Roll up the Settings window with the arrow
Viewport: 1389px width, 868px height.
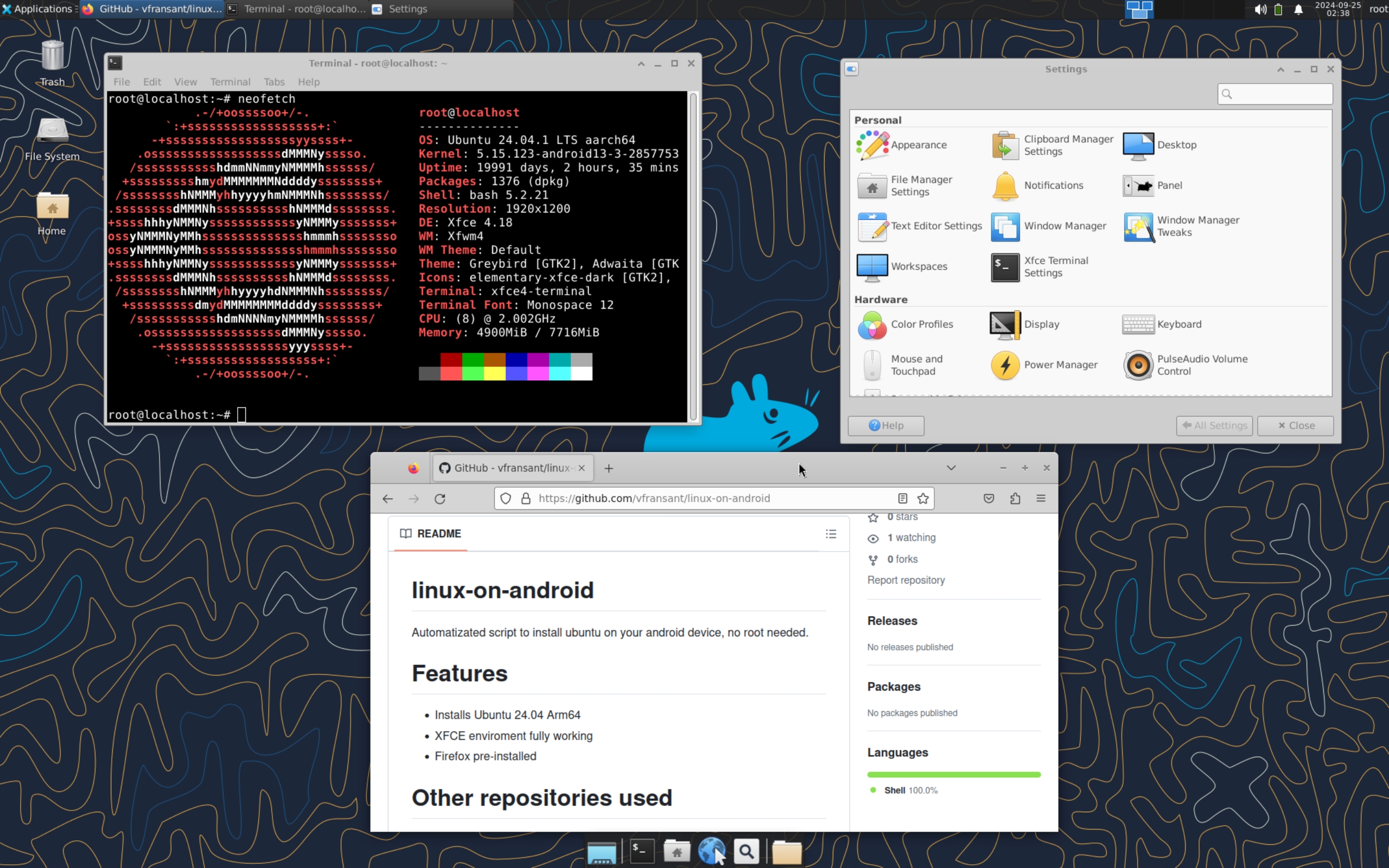click(x=1280, y=69)
